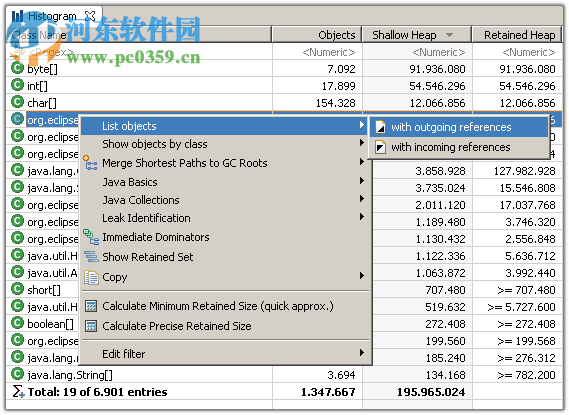Expand the Java Collections submenu arrow
569x415 pixels.
pyautogui.click(x=361, y=198)
